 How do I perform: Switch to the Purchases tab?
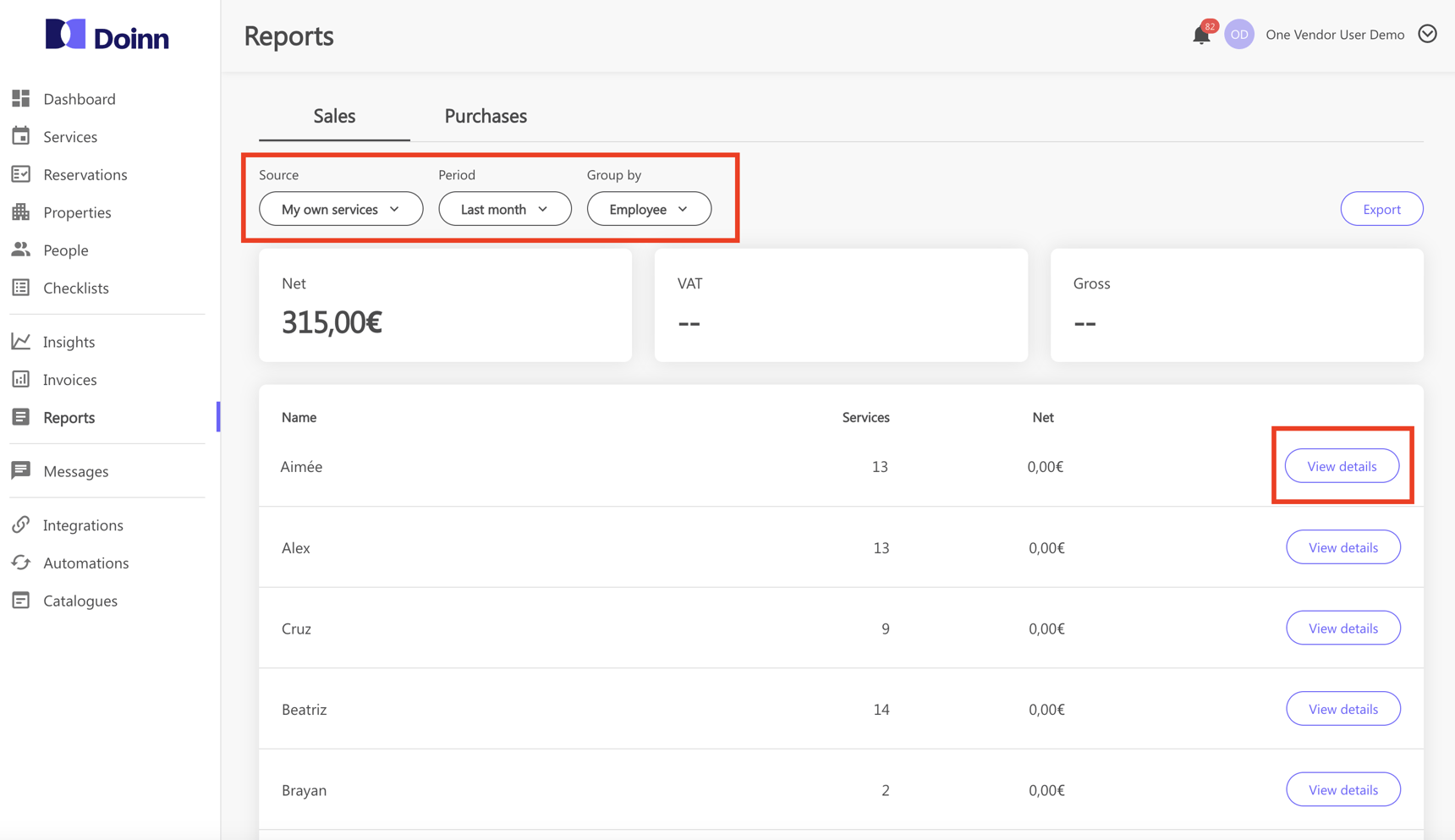pos(486,116)
